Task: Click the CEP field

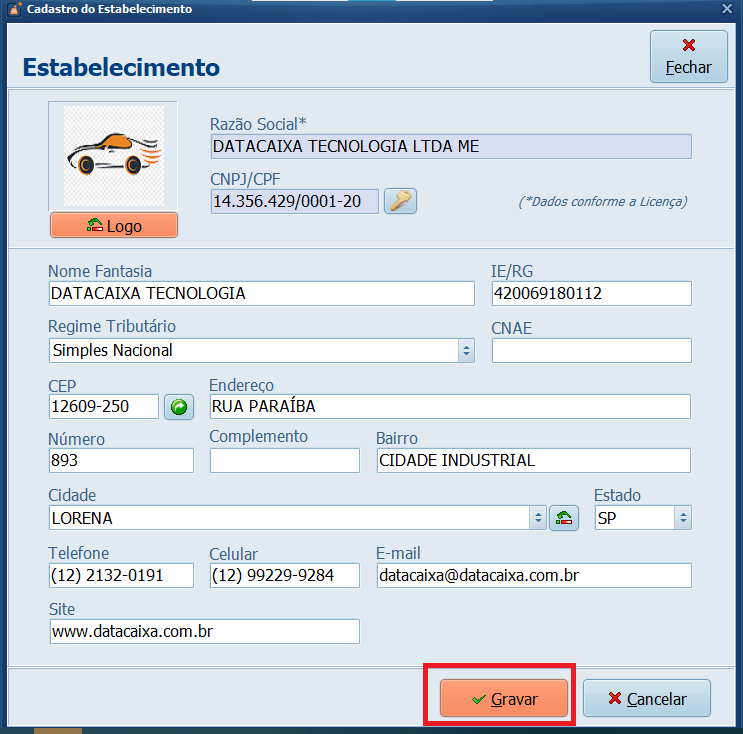Action: [x=104, y=407]
